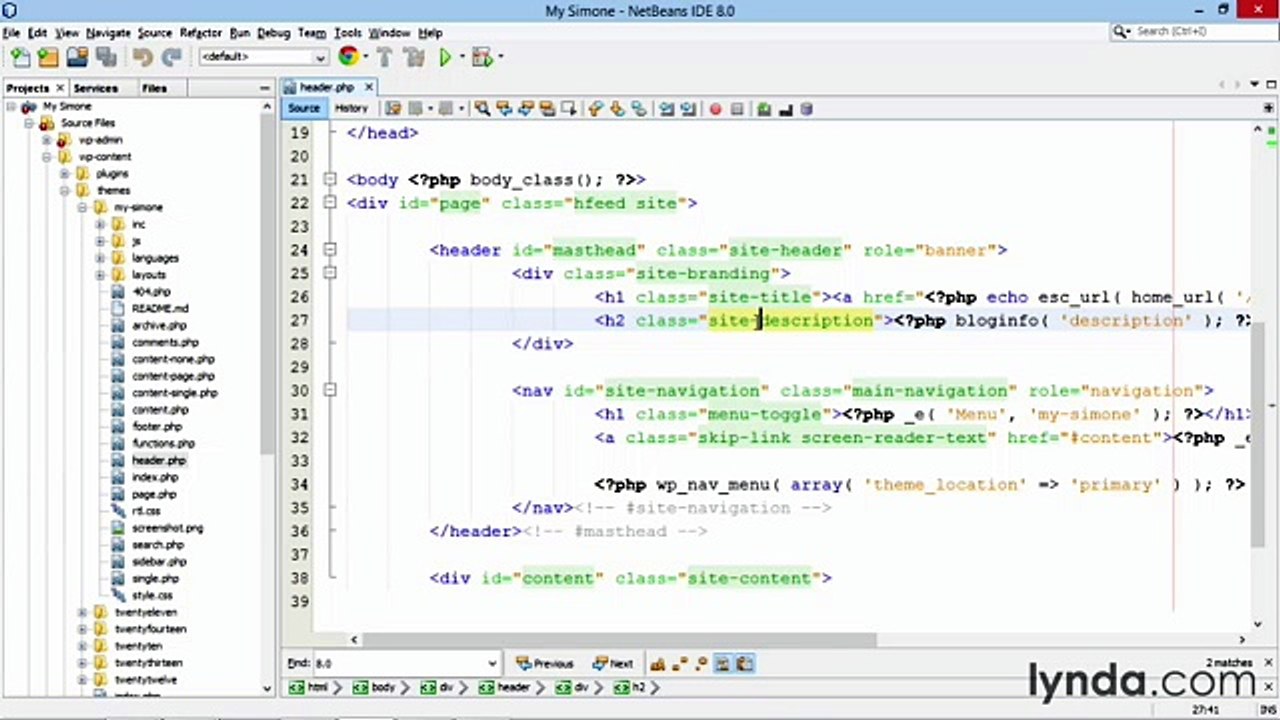
Task: Close the header.php editor tab
Action: 368,88
